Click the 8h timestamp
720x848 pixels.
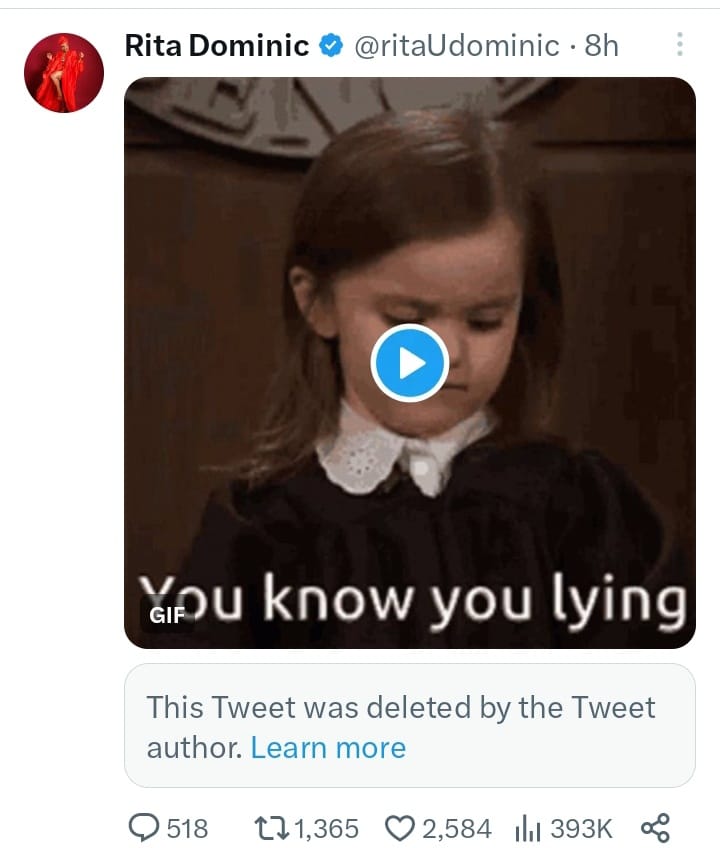(x=601, y=45)
